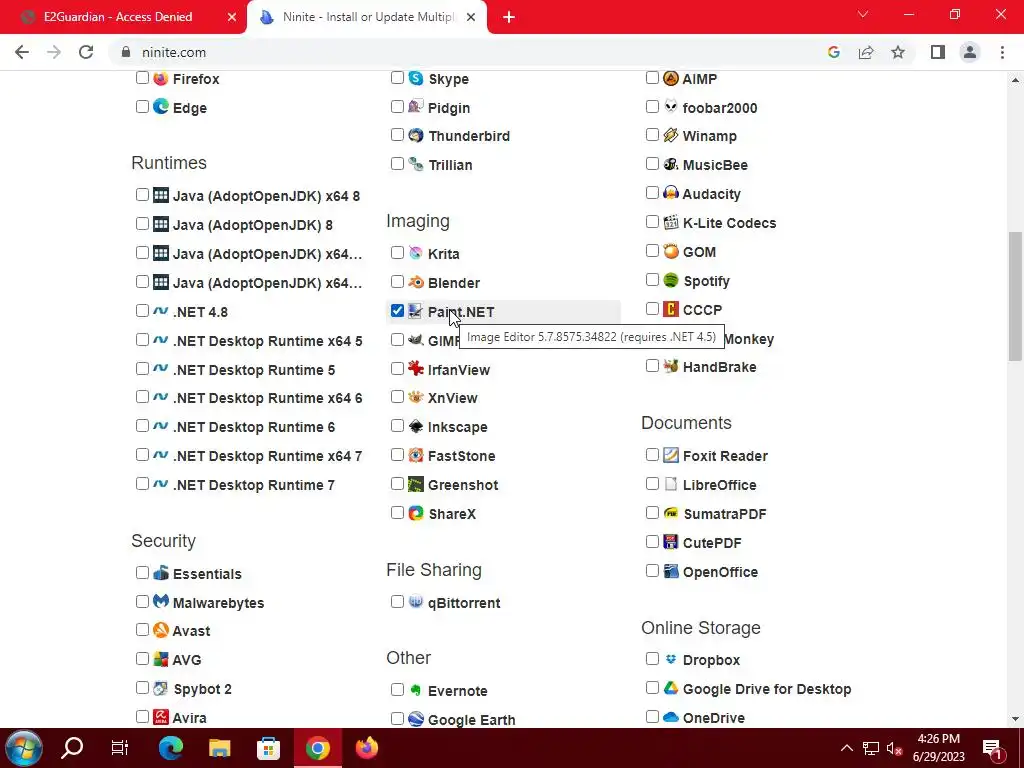
Task: Open File Explorer from the taskbar
Action: 219,748
